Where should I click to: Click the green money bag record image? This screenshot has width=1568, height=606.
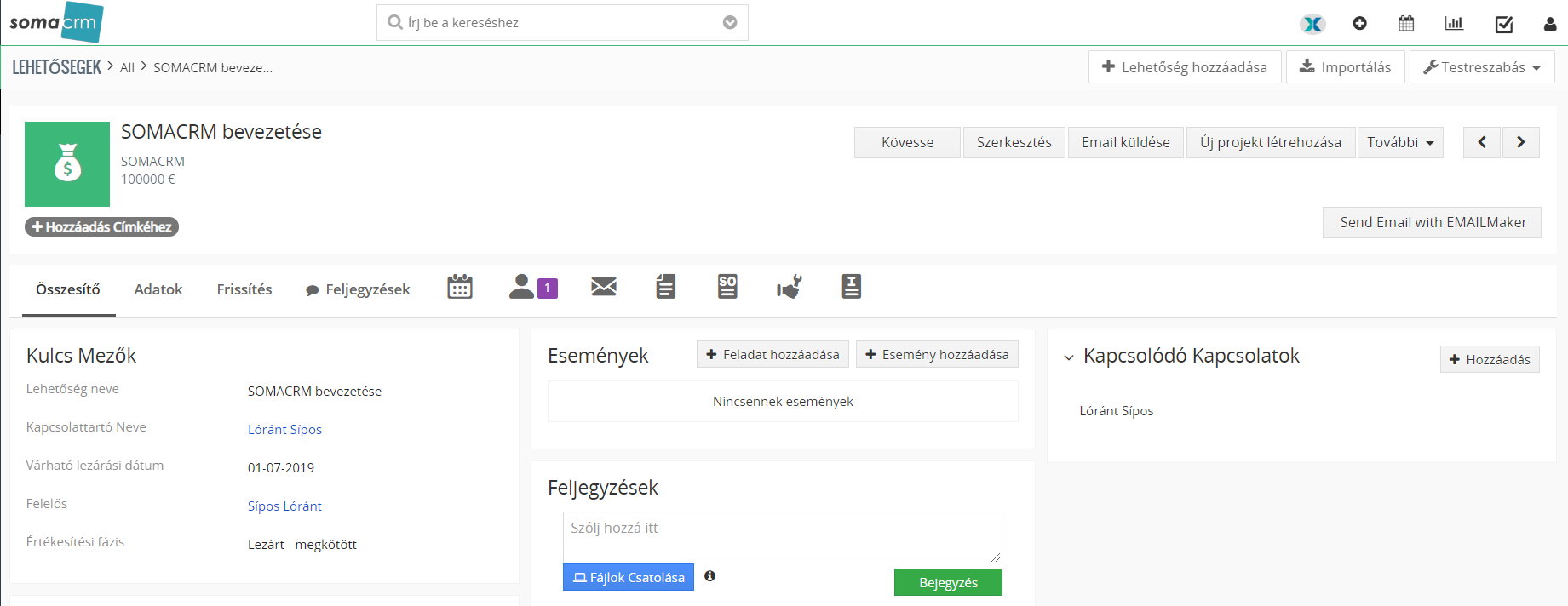coord(67,164)
